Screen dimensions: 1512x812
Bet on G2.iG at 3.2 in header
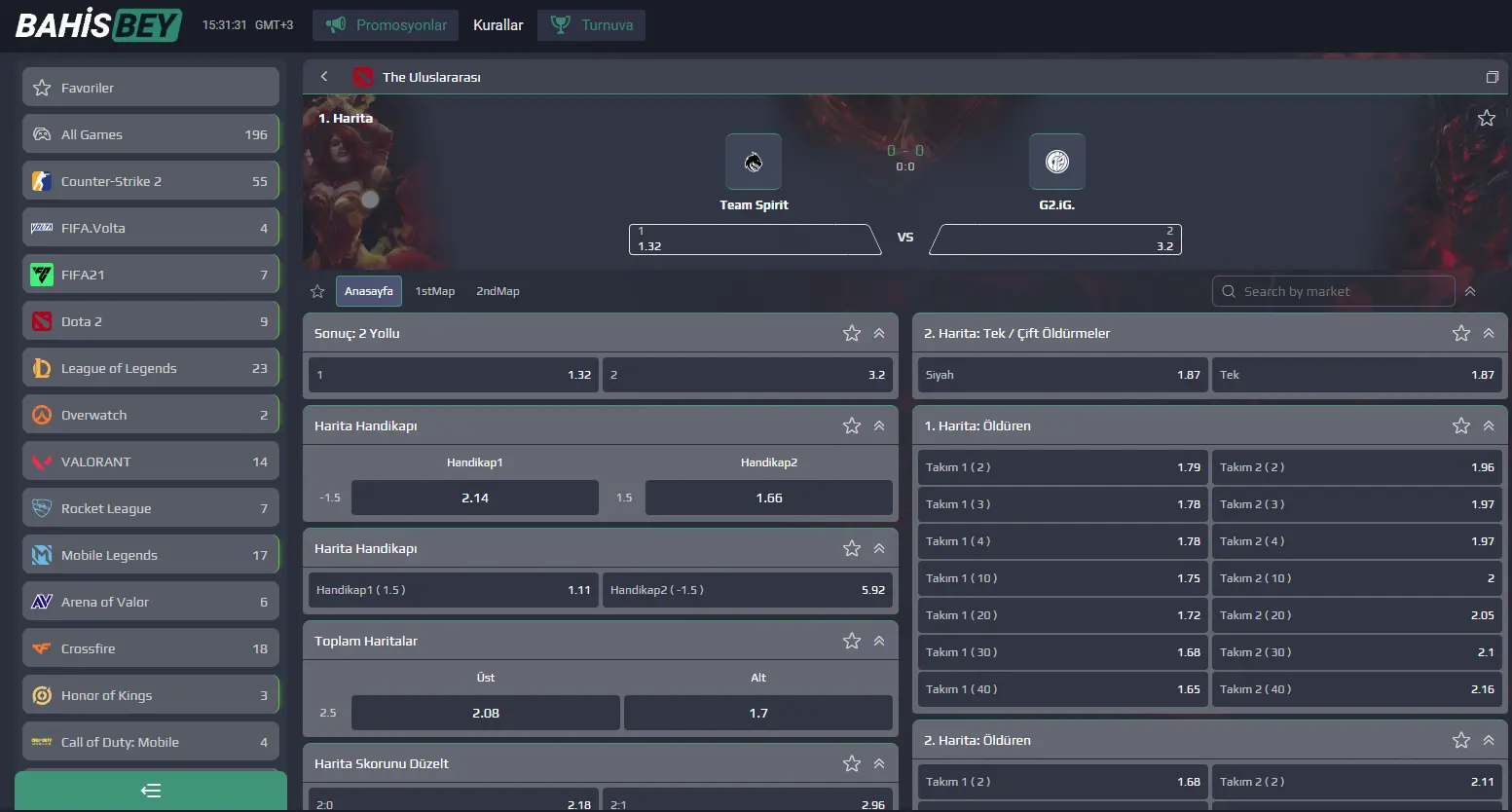pyautogui.click(x=1055, y=240)
